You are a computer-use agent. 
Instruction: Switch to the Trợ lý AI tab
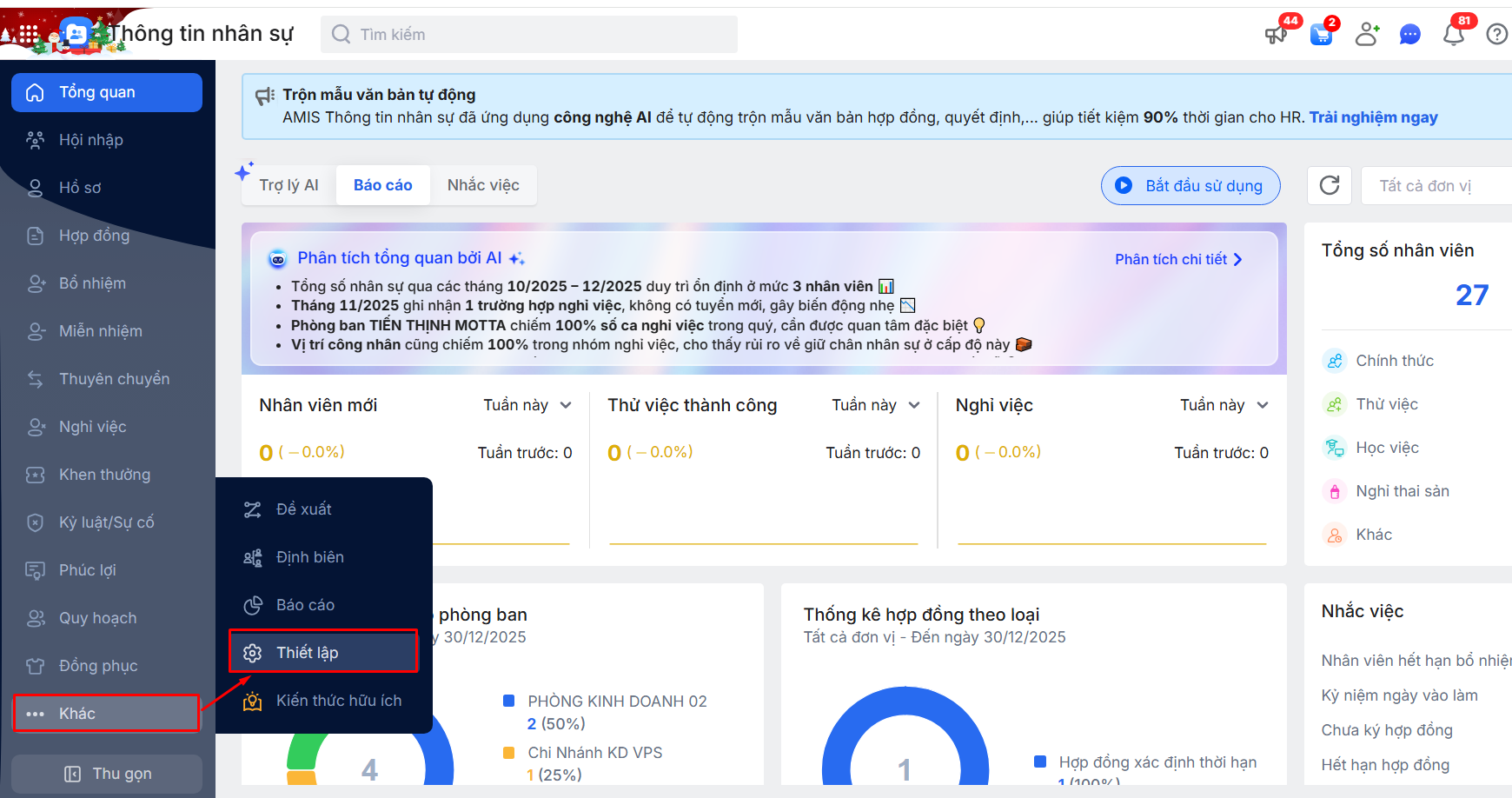tap(288, 185)
